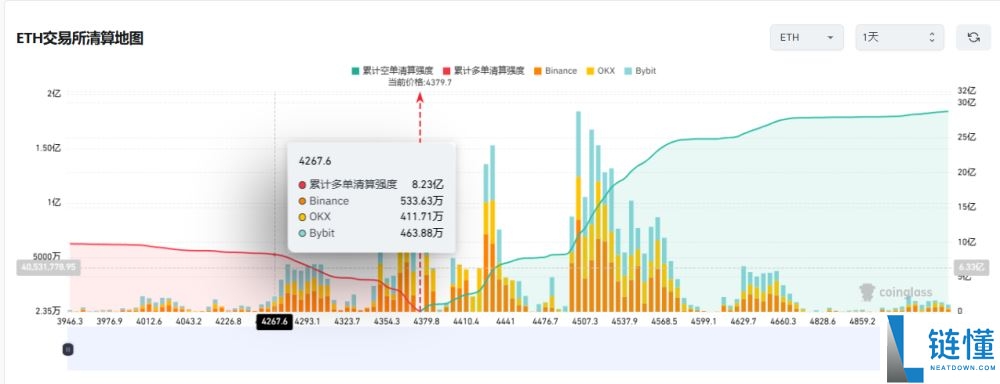The width and height of the screenshot is (1000, 384).
Task: Toggle the Bybit legend series
Action: [x=639, y=71]
